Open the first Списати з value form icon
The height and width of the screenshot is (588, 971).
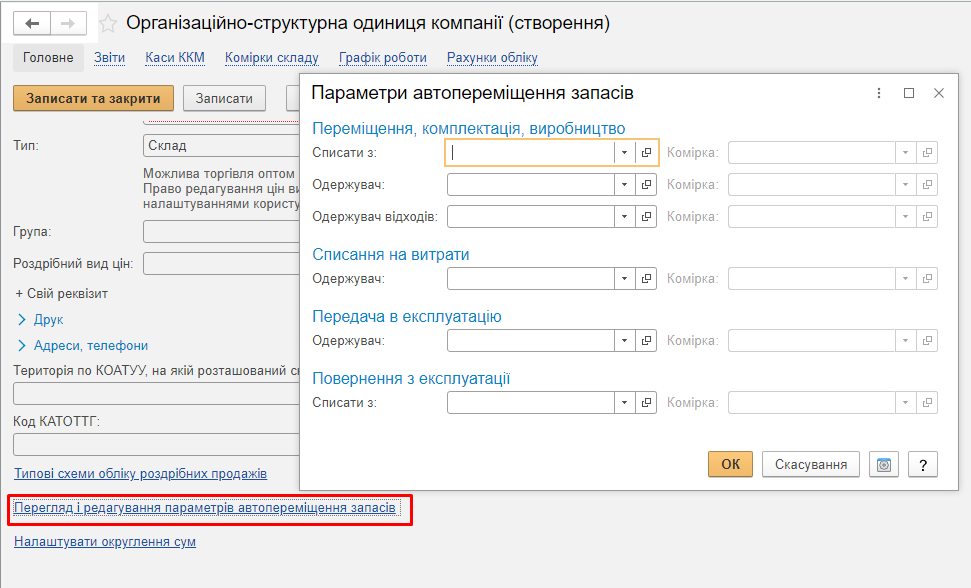pos(646,152)
